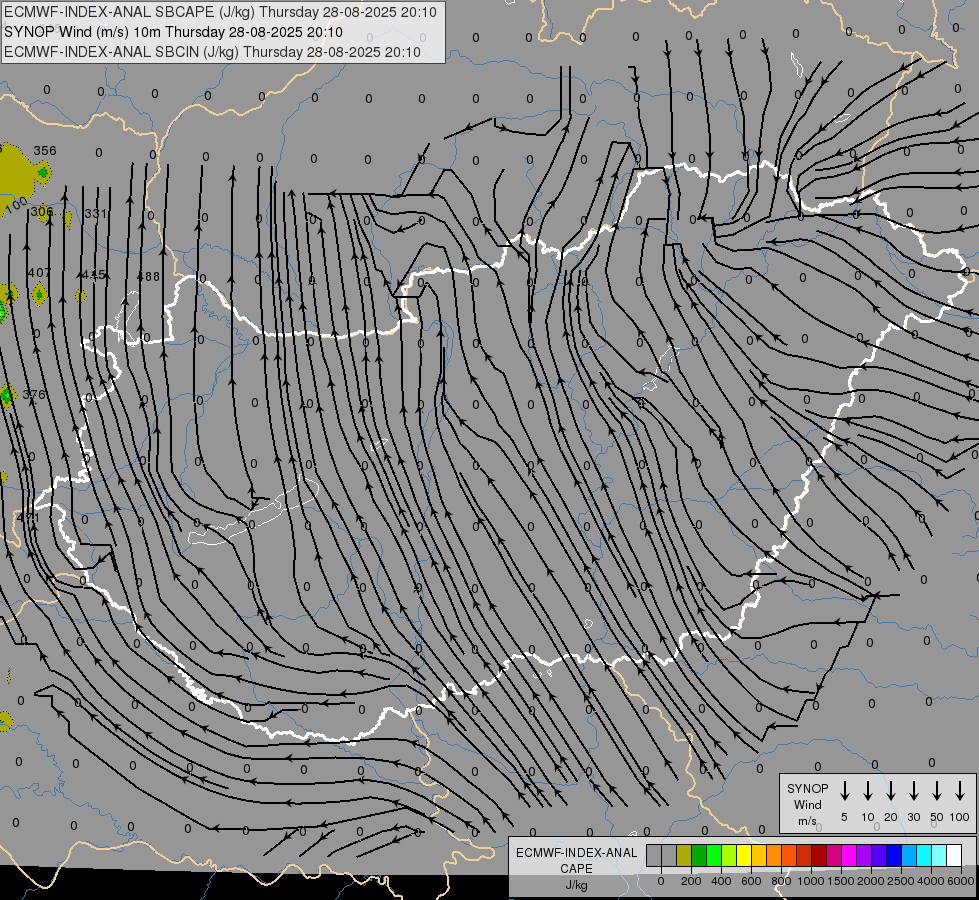Screen dimensions: 979x900
Task: Click the green diamond patch below 356
Action: pyautogui.click(x=43, y=172)
